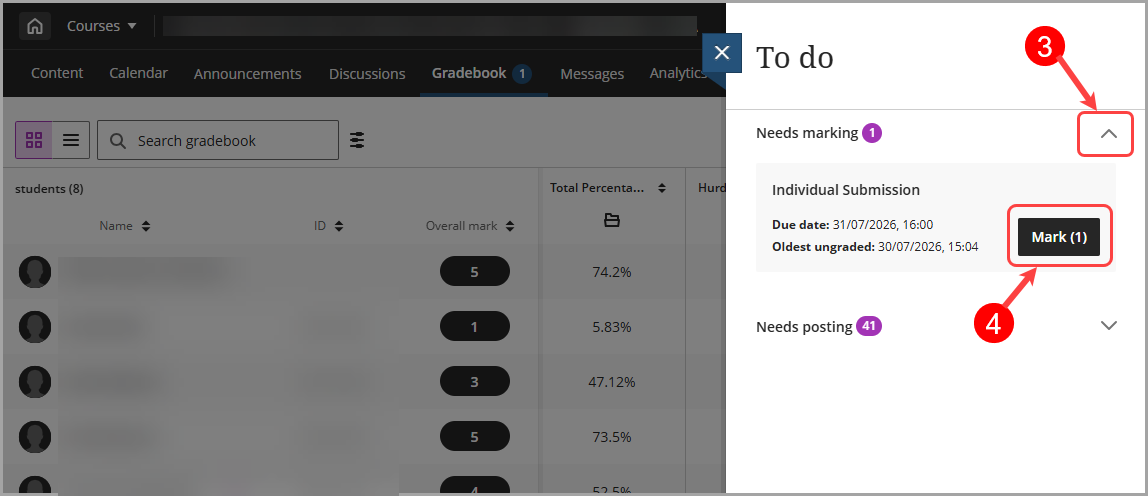Click the Needs posting 41 badge

click(869, 326)
